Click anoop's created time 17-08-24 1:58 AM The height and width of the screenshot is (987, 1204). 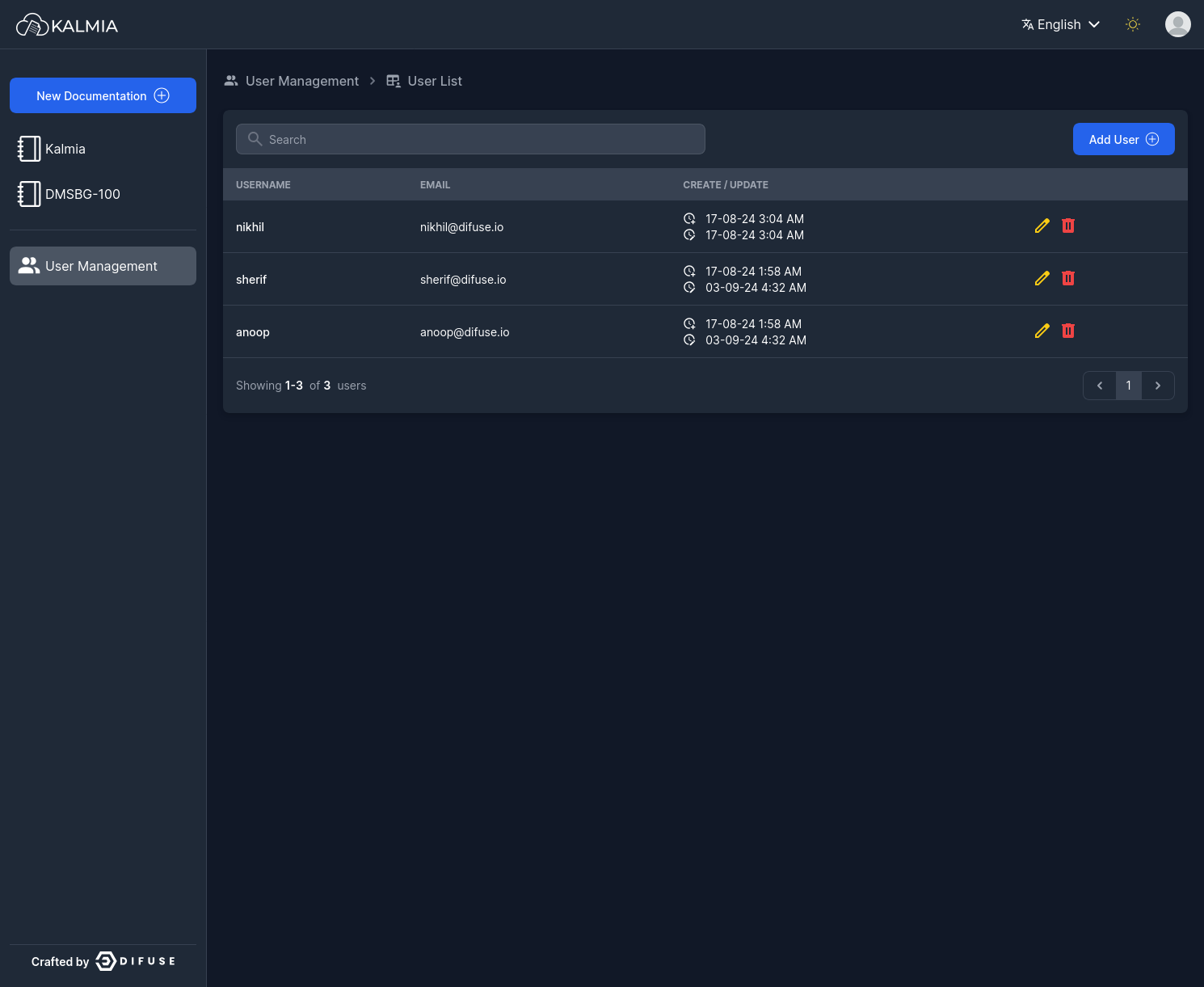[x=753, y=324]
